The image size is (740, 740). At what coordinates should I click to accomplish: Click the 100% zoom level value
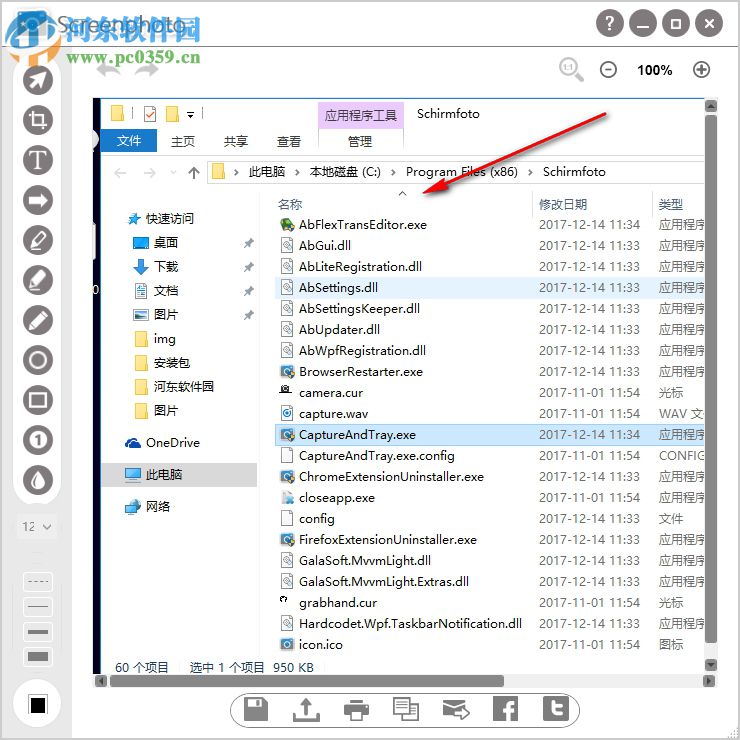tap(655, 70)
